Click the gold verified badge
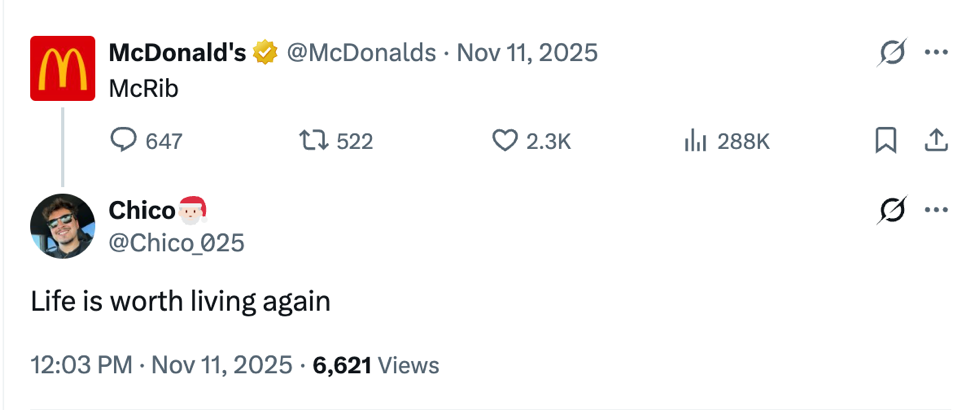975x410 pixels. (x=265, y=53)
